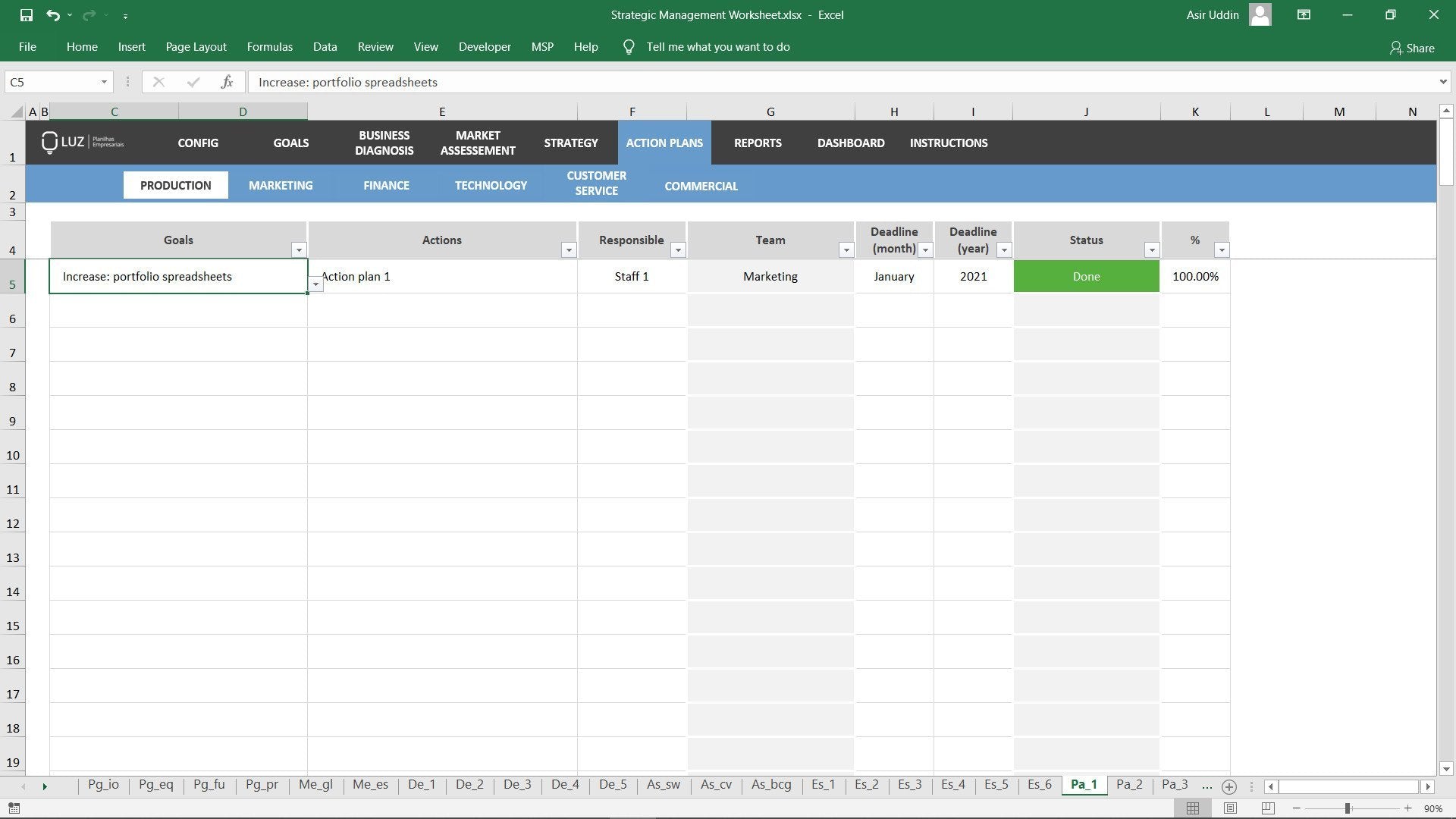1456x819 pixels.
Task: Click the INSTRUCTIONS icon
Action: [948, 142]
